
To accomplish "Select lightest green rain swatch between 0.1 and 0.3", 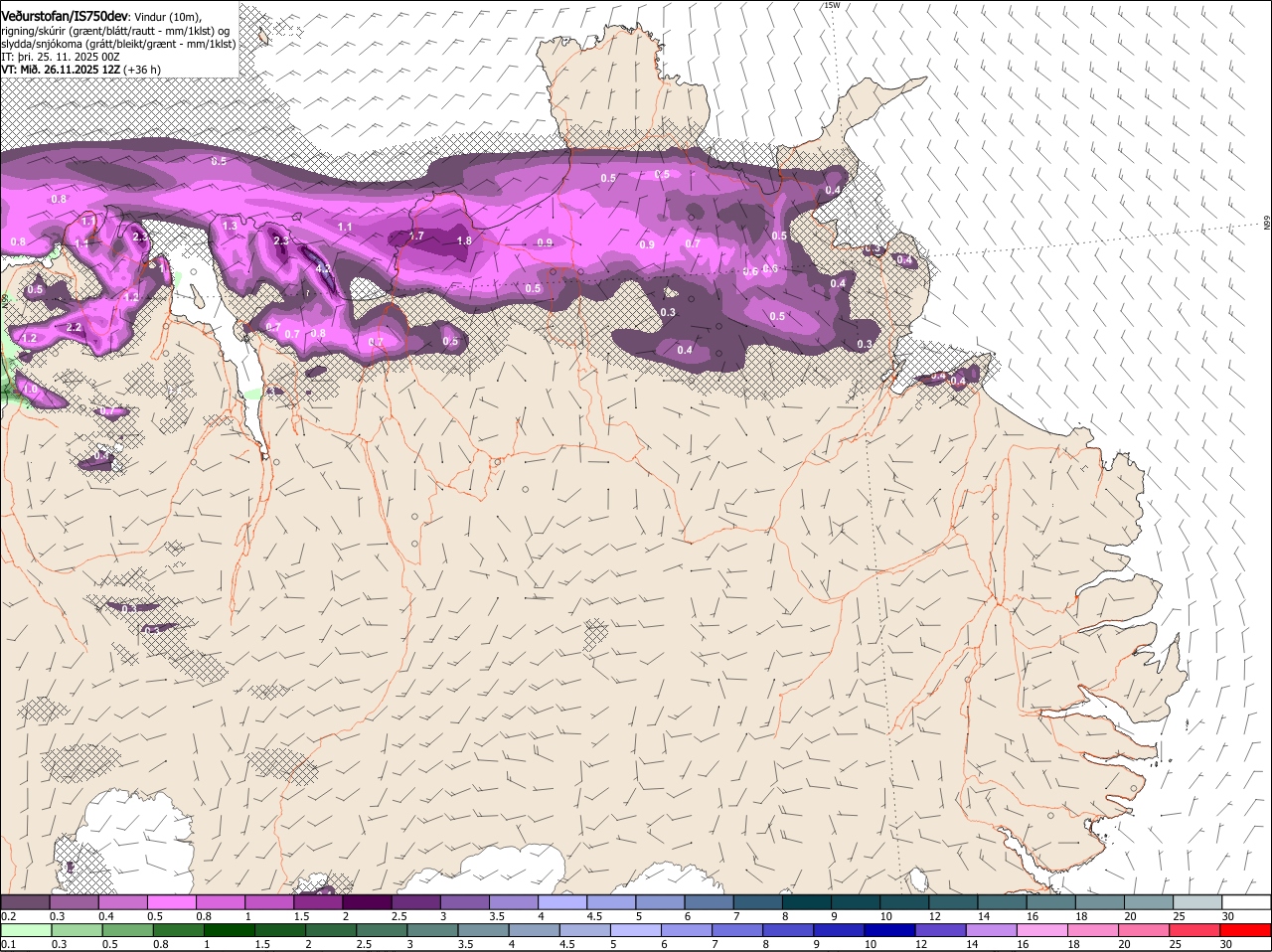I will (26, 930).
